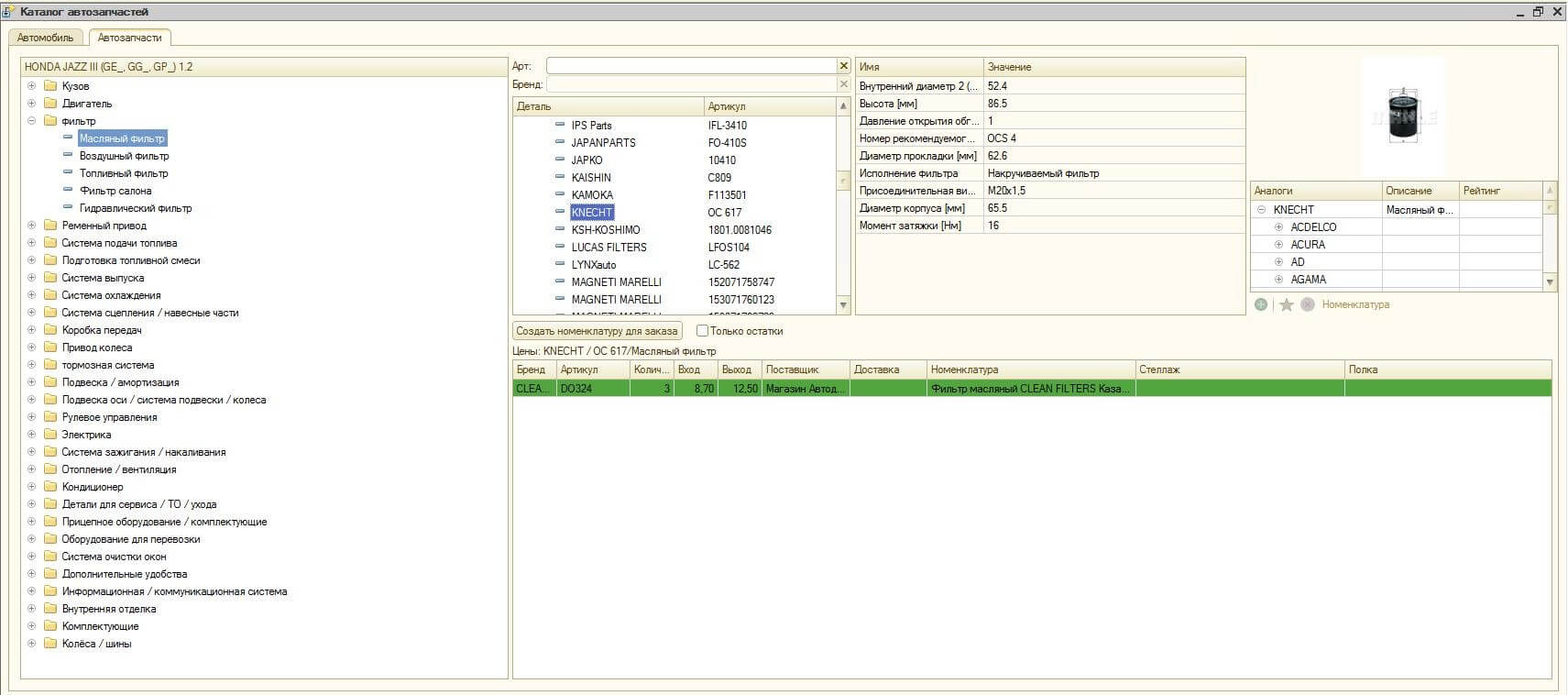Collapse the фильтр tree node
Screen dimensions: 1568x695
click(x=31, y=121)
